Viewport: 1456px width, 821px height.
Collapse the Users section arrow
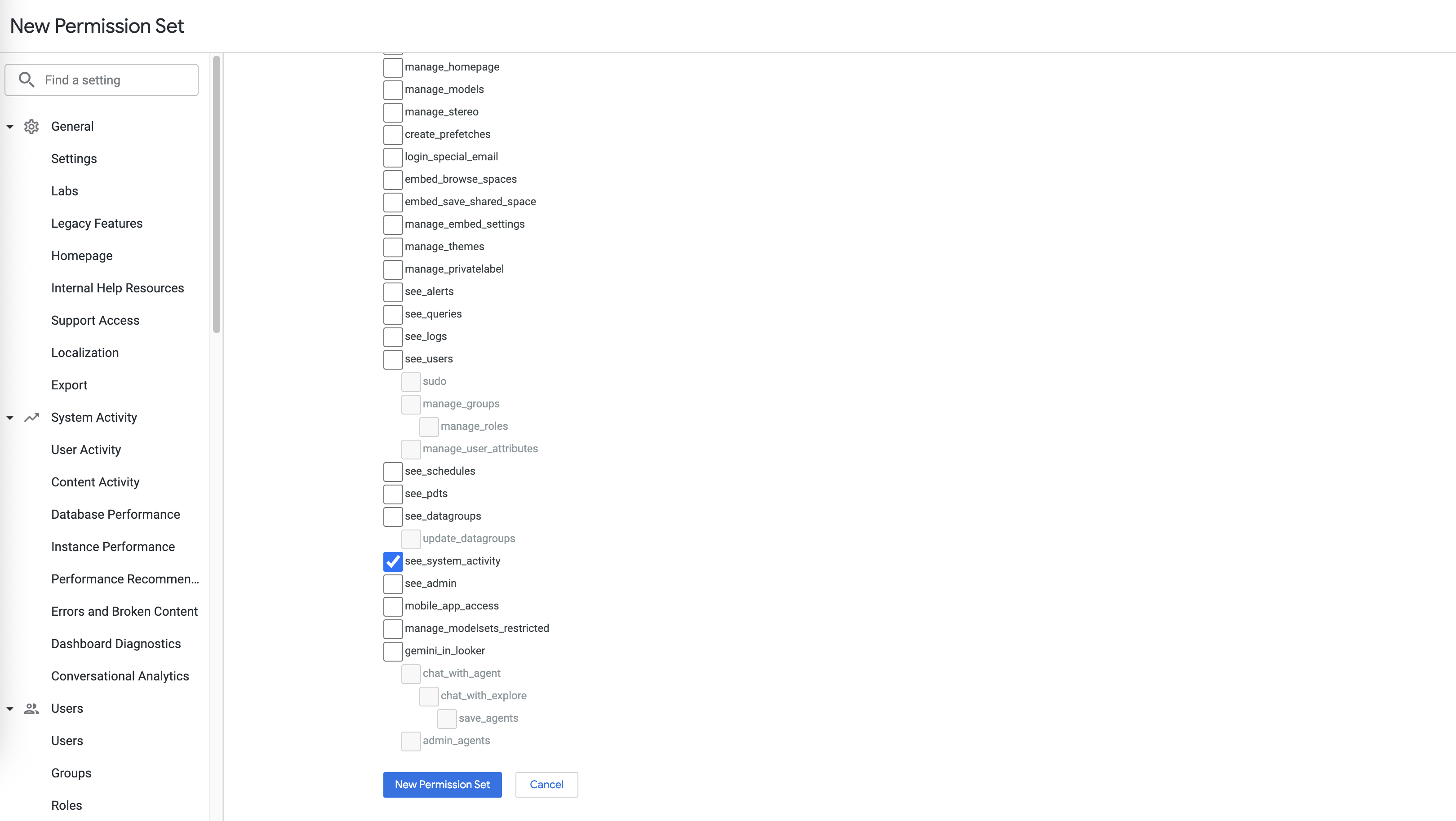pyautogui.click(x=10, y=709)
